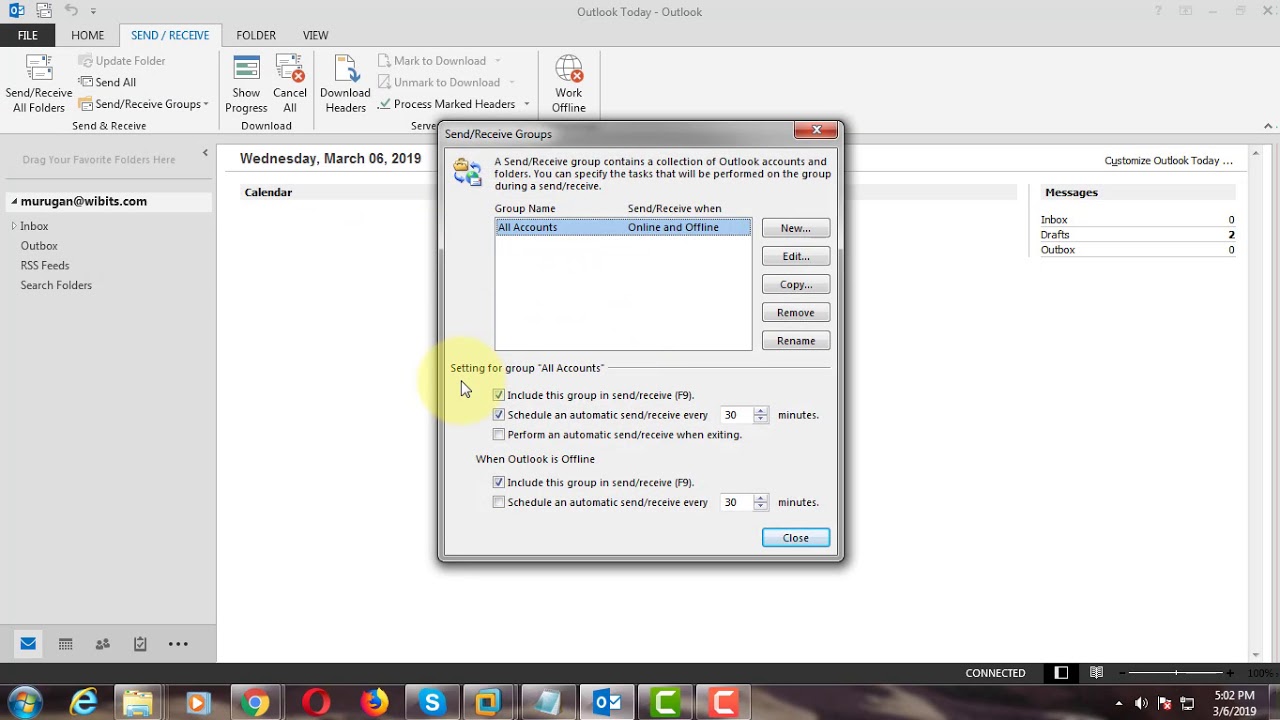1280x720 pixels.
Task: Click the Copy... button
Action: [796, 284]
